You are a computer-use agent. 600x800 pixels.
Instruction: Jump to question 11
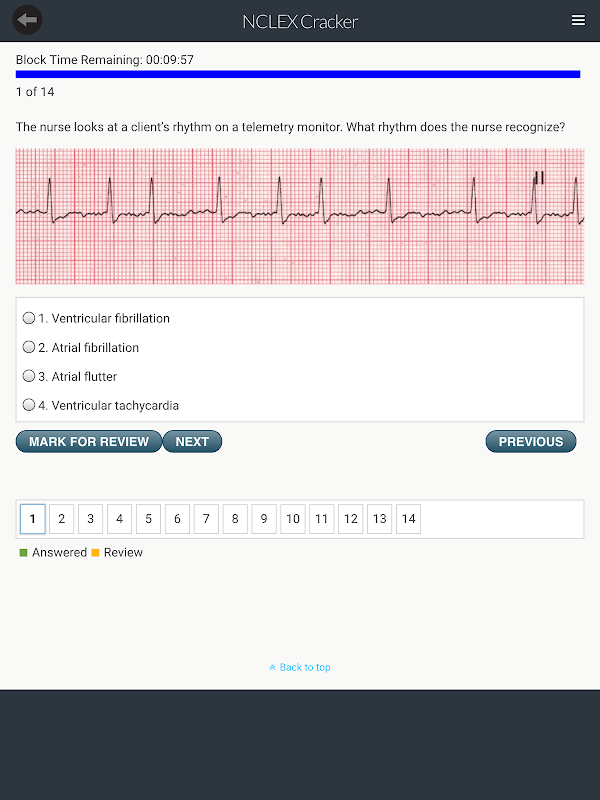[x=322, y=519]
